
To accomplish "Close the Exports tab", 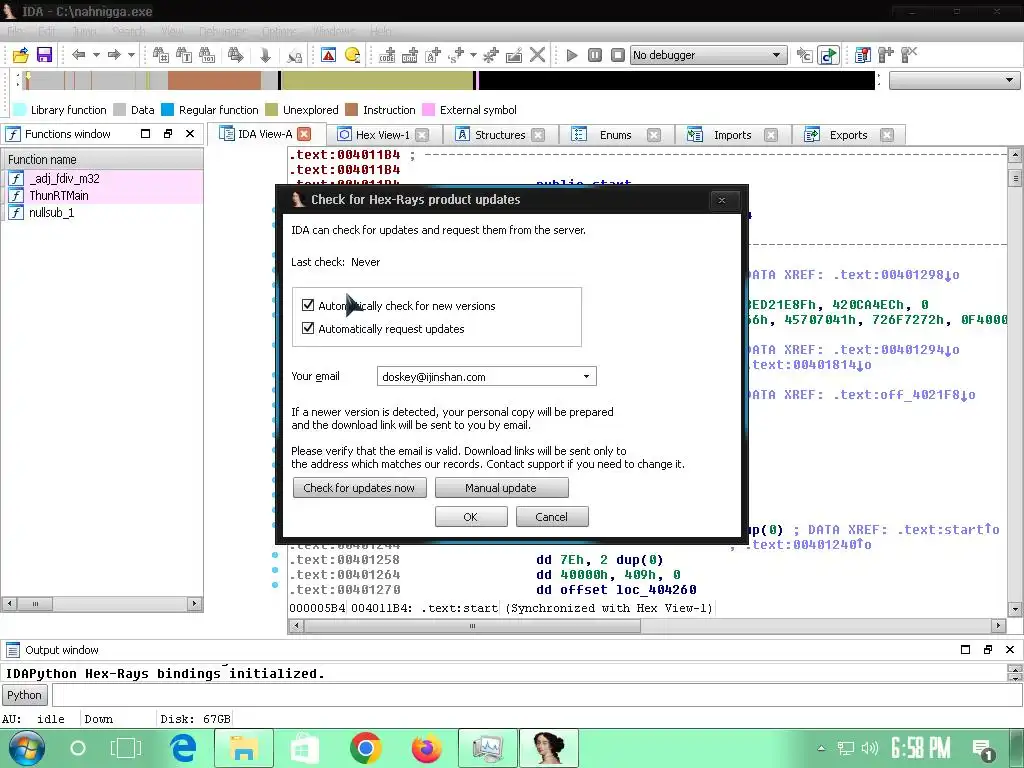I will coord(886,135).
